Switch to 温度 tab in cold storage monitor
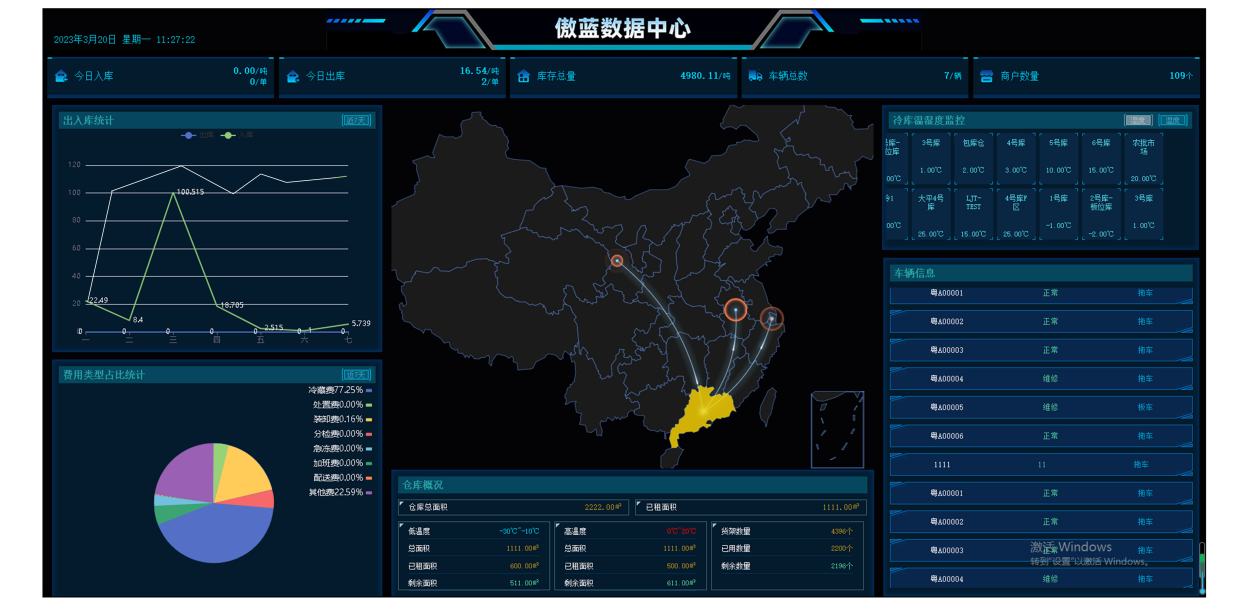Viewport: 1254px width, 609px height. [1173, 120]
